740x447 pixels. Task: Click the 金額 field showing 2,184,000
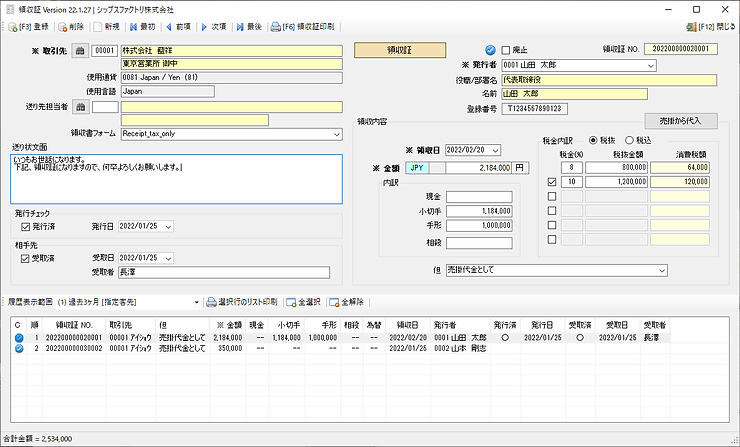478,168
